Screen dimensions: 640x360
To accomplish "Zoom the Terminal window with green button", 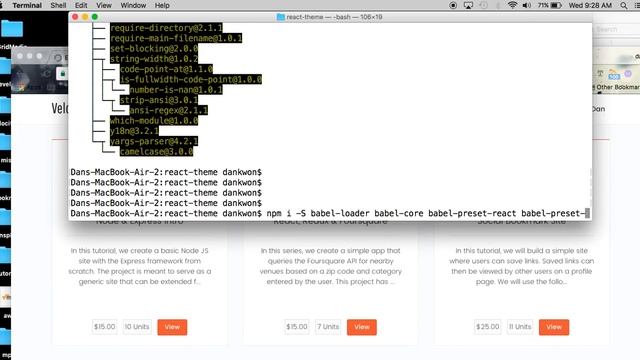I will [95, 17].
